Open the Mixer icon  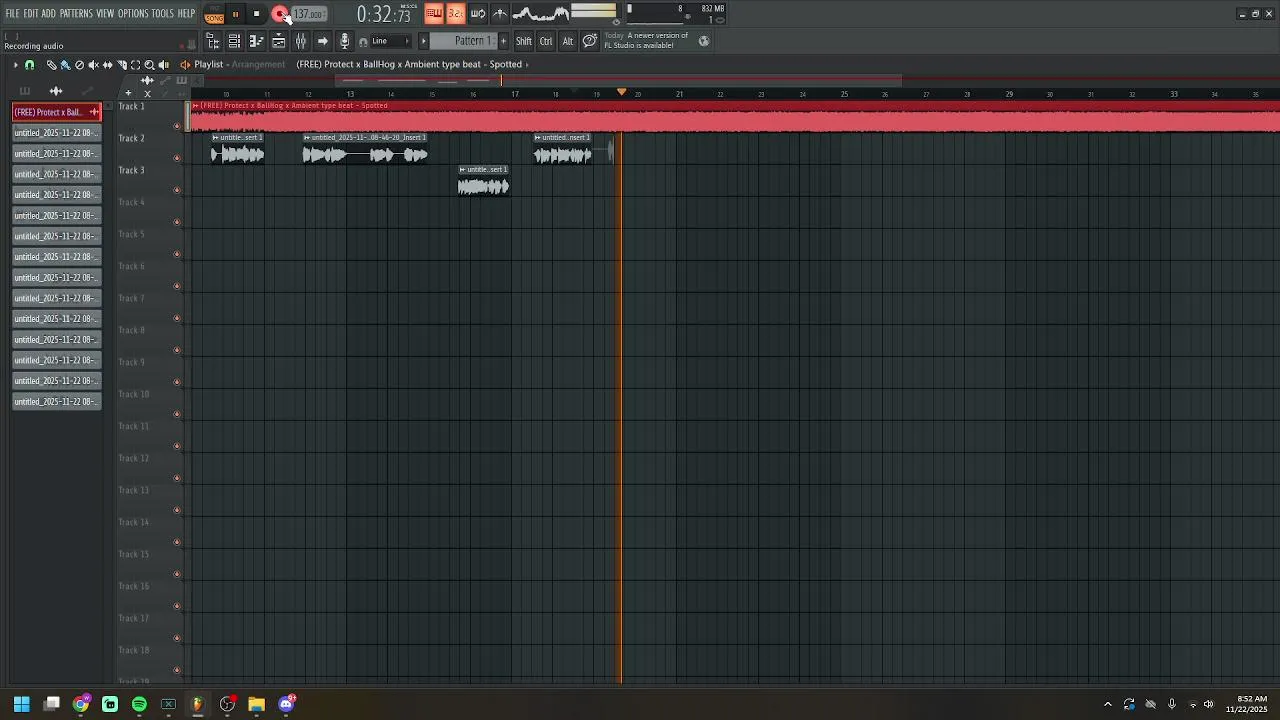(300, 41)
